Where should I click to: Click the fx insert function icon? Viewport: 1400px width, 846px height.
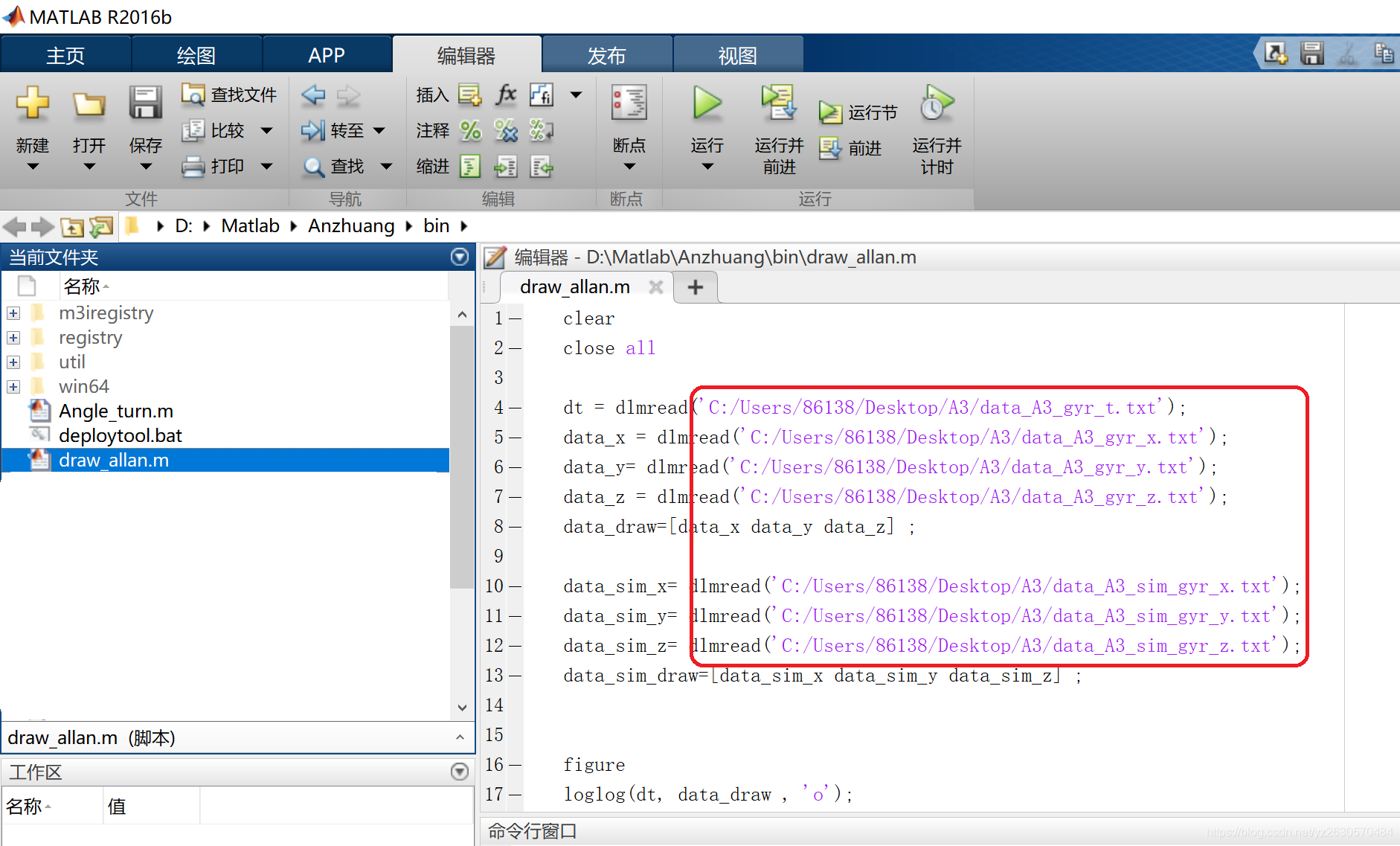(506, 94)
